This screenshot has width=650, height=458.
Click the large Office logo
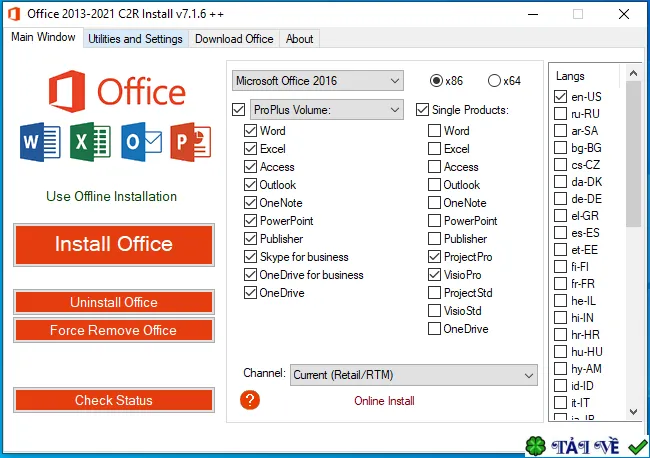[x=117, y=92]
